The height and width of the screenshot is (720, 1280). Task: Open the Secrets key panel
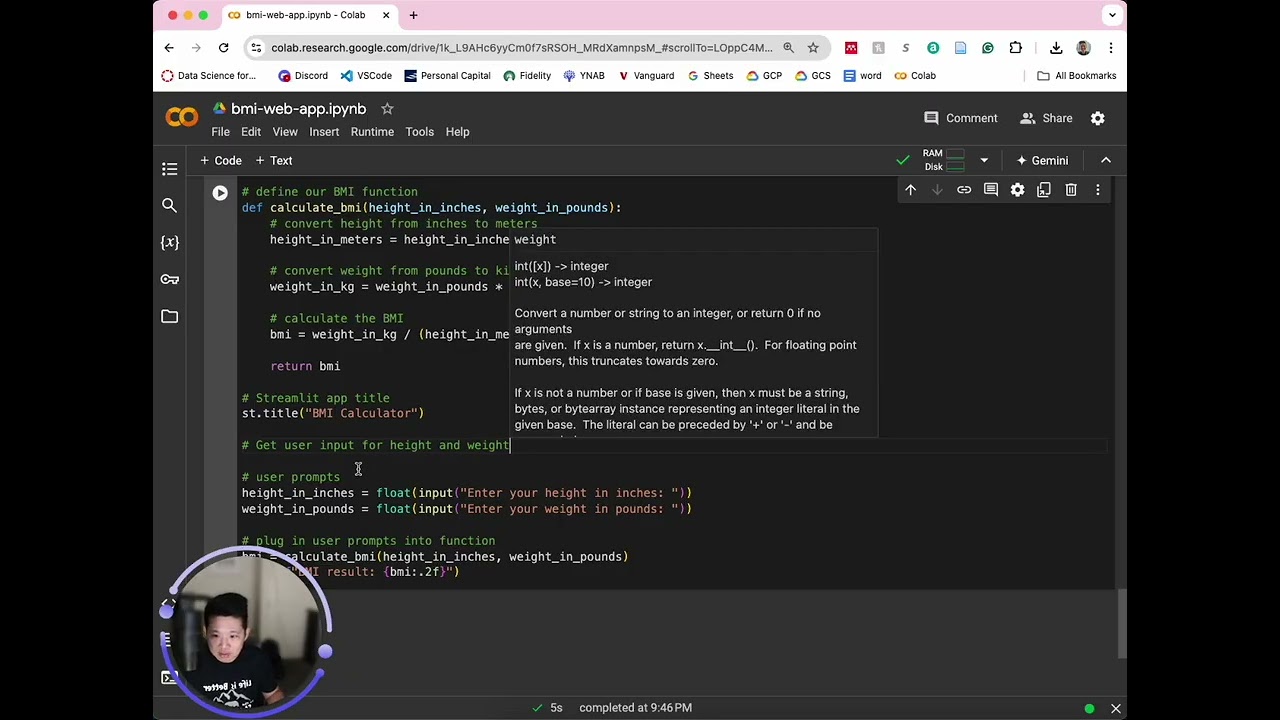pos(170,279)
